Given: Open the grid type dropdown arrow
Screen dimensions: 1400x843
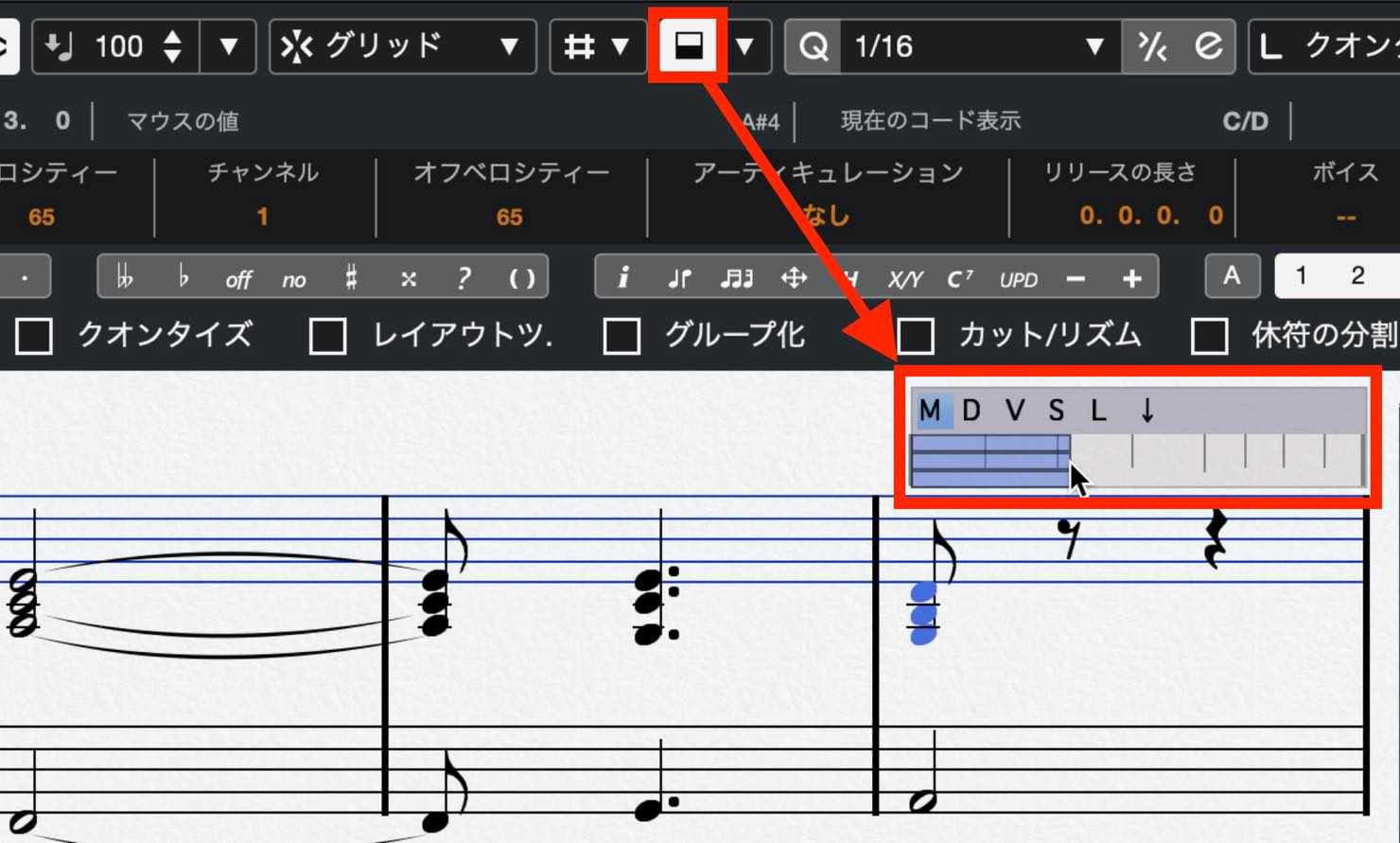Looking at the screenshot, I should (x=621, y=45).
